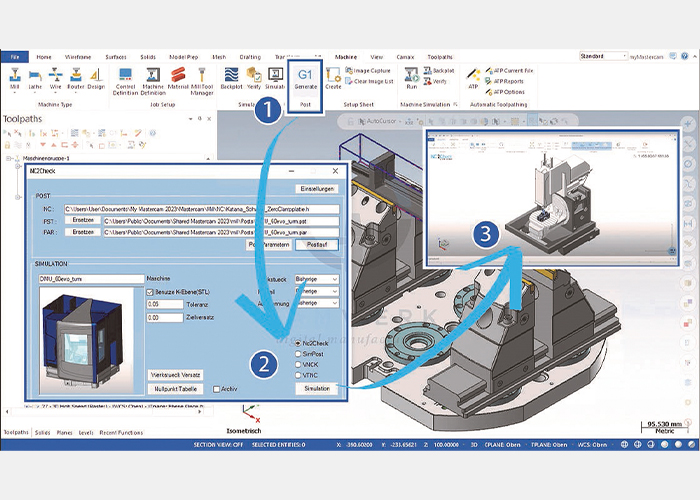Screen dimensions: 700x500
Task: Open ATP Options
Action: coord(505,92)
